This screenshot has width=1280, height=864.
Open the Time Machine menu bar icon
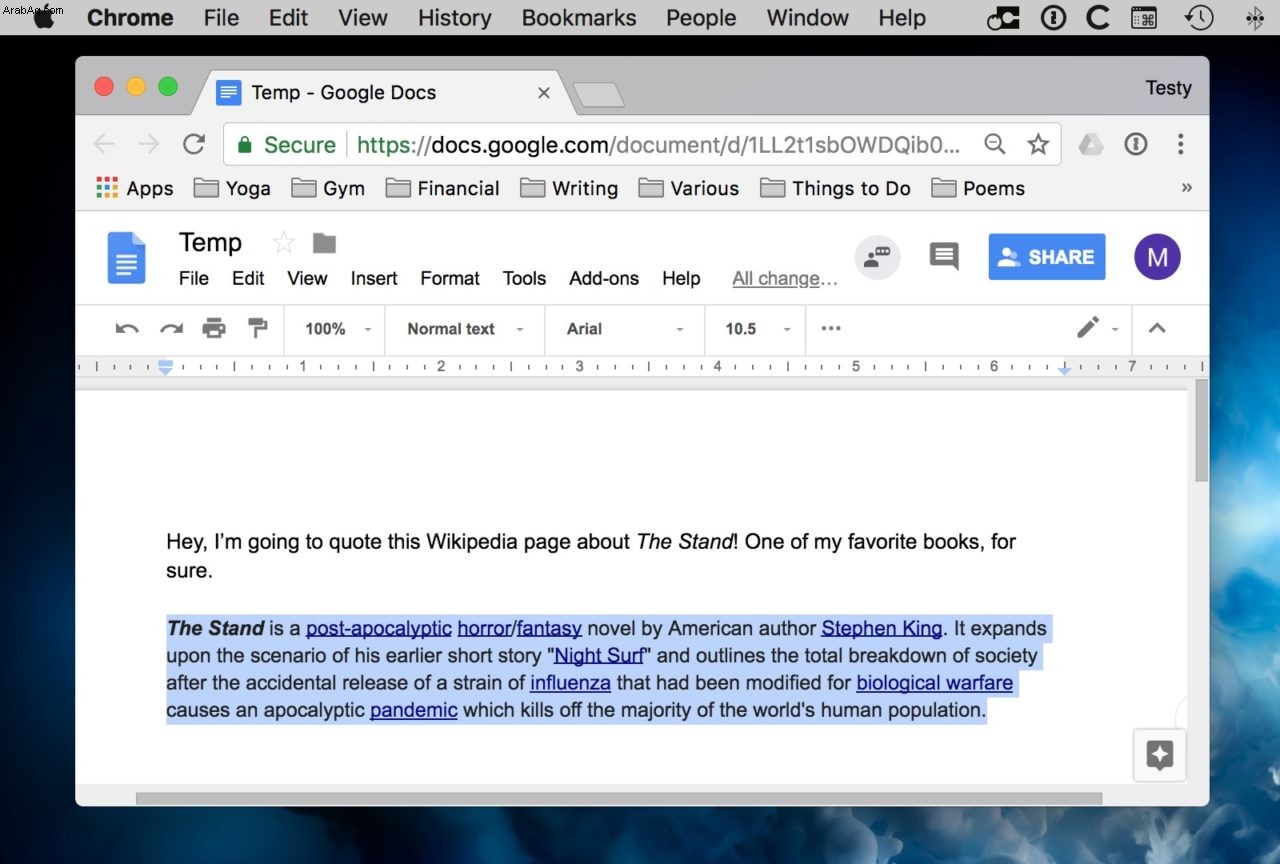[x=1199, y=17]
